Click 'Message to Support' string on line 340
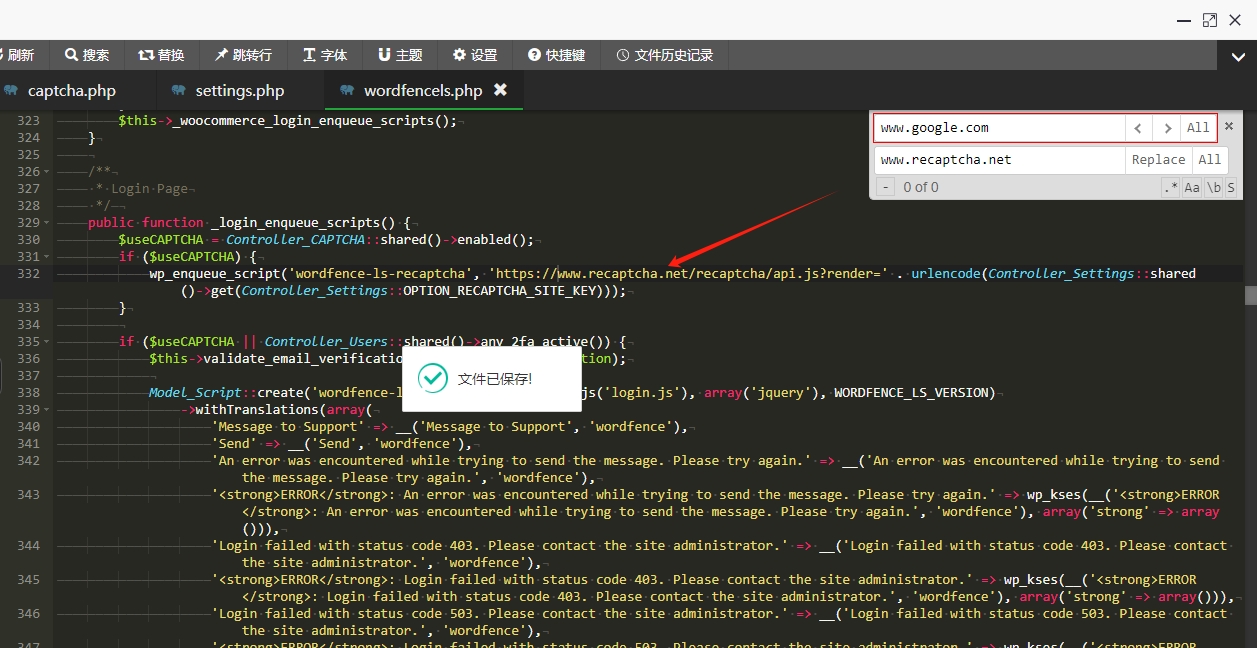The image size is (1257, 648). tap(288, 427)
